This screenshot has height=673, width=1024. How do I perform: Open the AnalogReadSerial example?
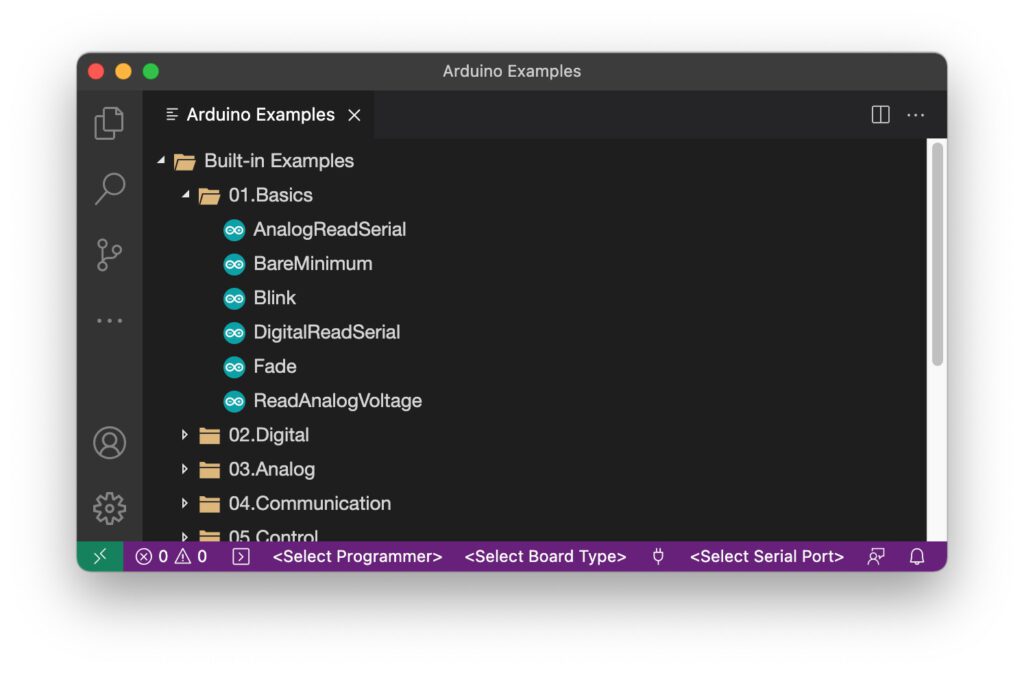(x=330, y=230)
